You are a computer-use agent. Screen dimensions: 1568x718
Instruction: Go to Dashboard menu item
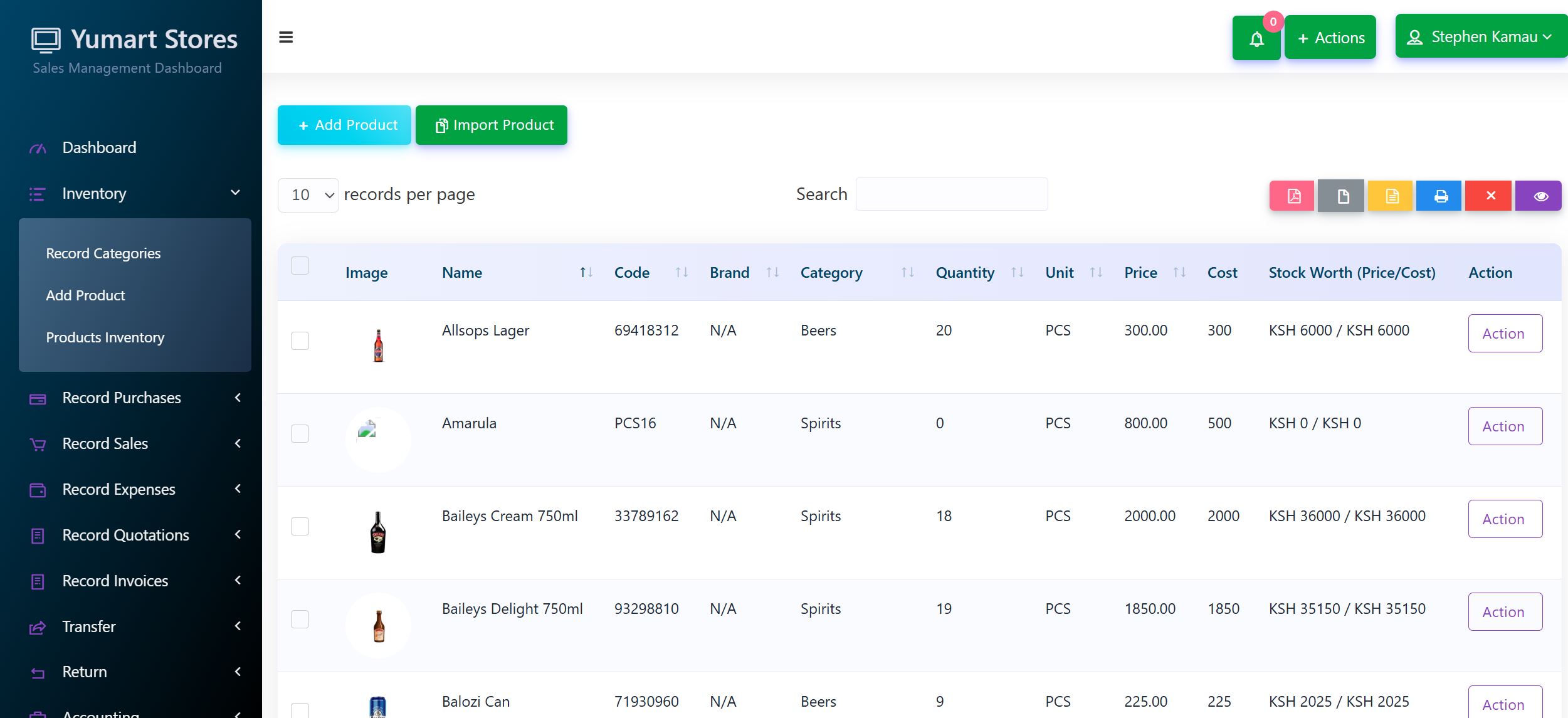(99, 148)
